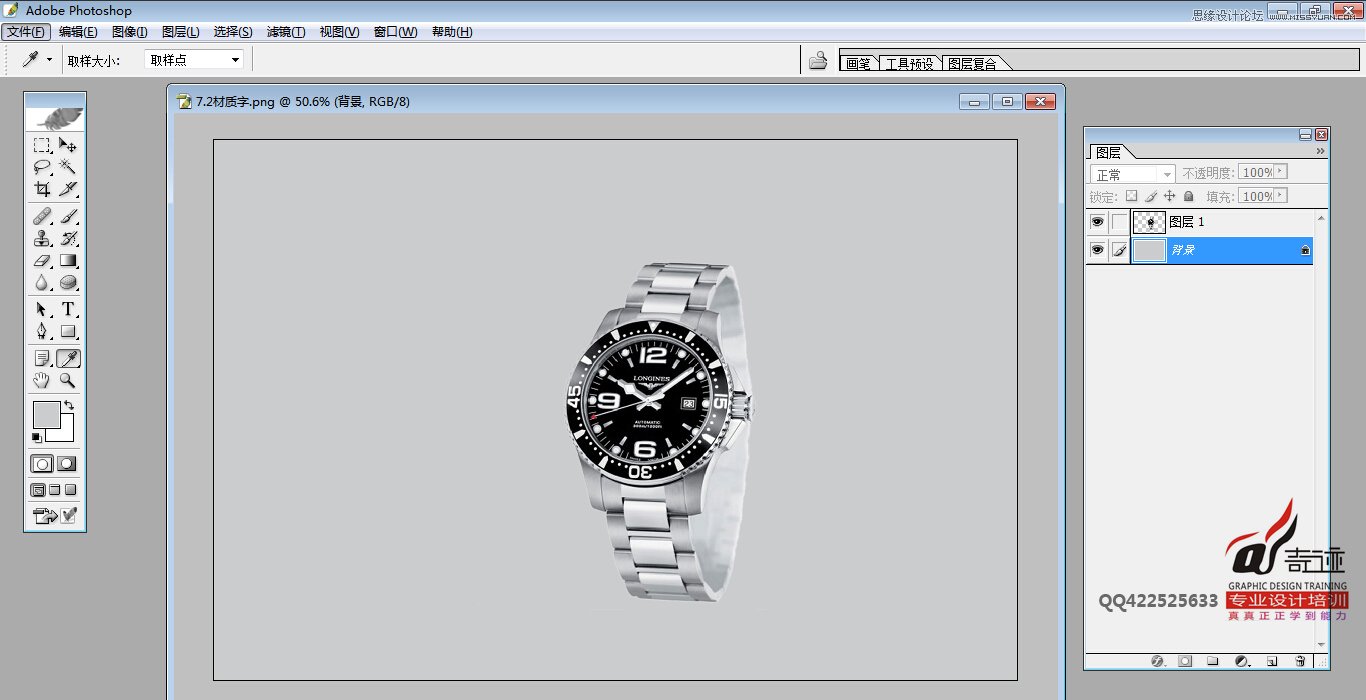Select the Rectangle shape tool
This screenshot has width=1366, height=700.
click(68, 331)
